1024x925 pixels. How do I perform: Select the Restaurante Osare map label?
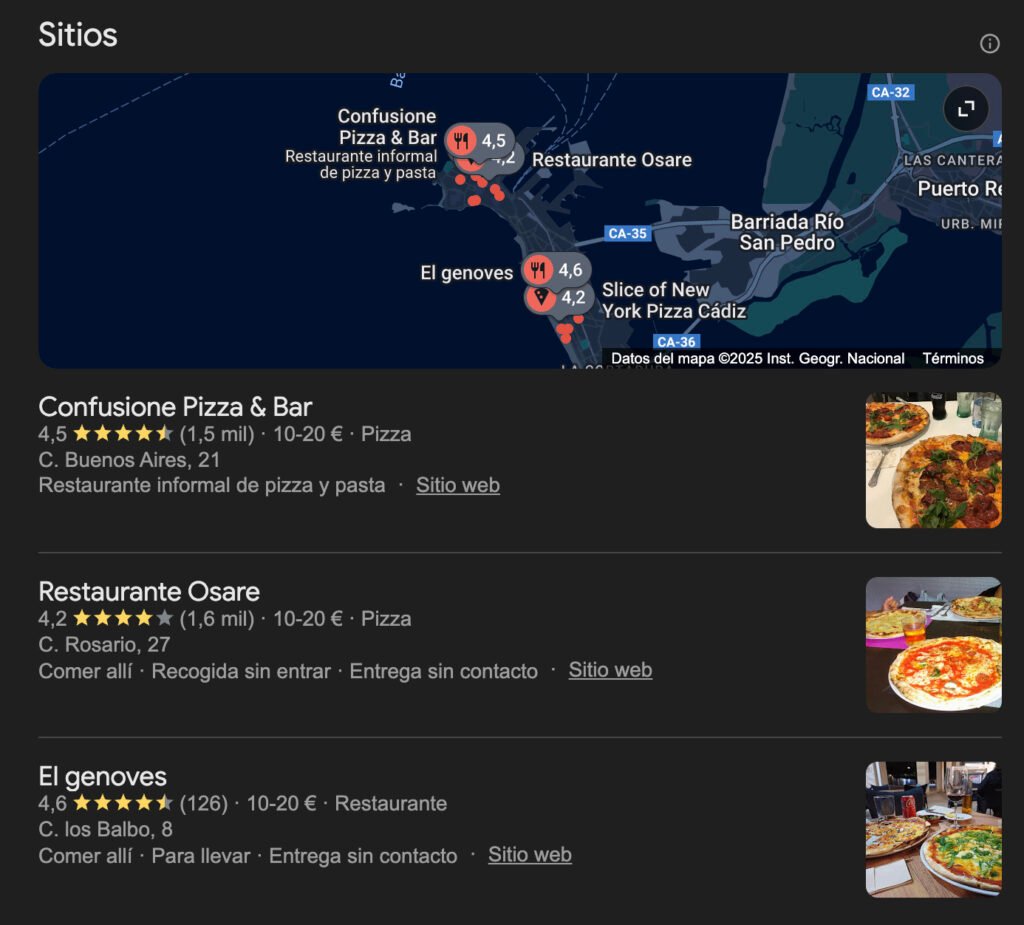click(612, 160)
